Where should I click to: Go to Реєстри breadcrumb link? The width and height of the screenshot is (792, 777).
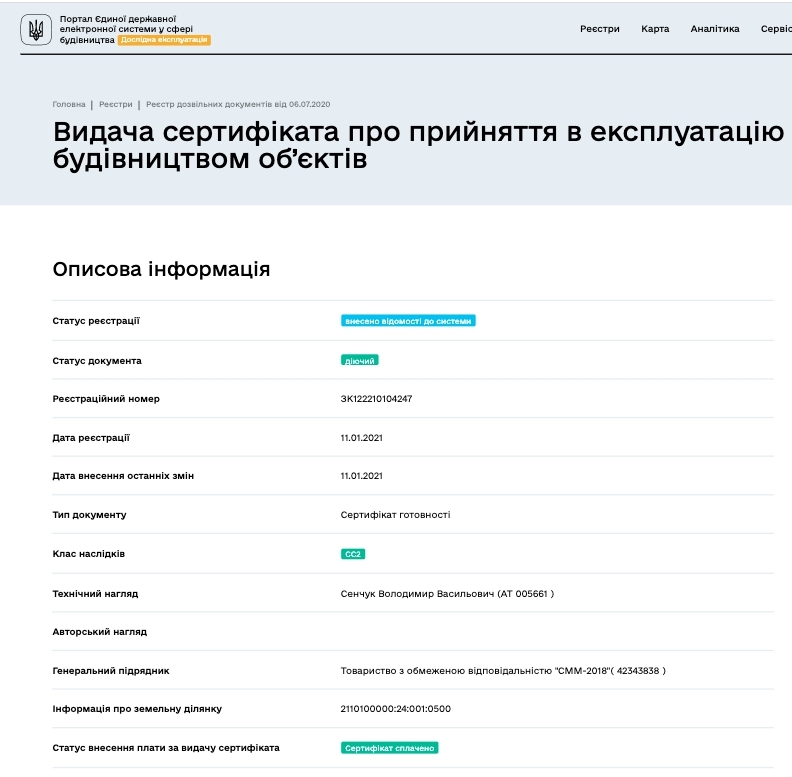116,104
